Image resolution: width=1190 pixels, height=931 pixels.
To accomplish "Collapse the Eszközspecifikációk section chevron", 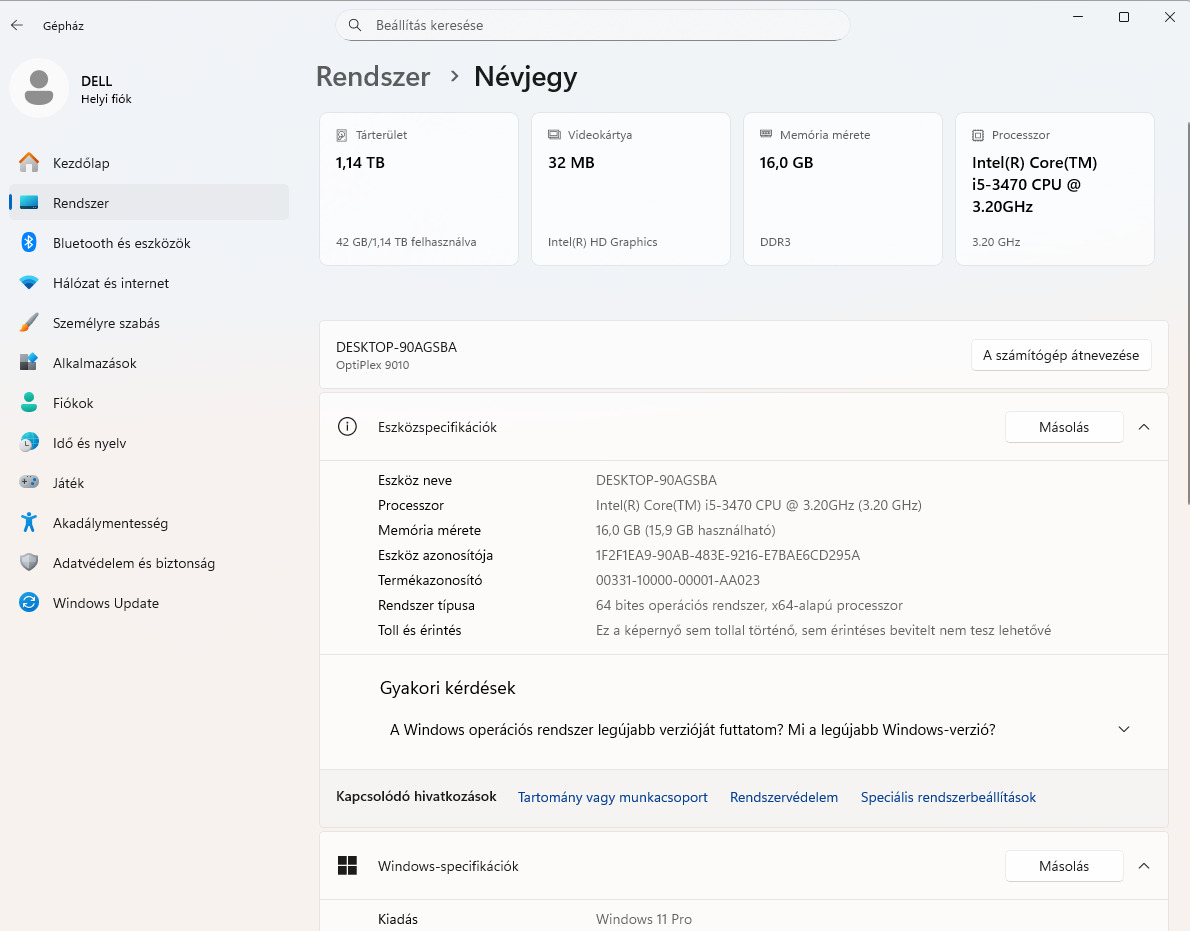I will [1144, 427].
